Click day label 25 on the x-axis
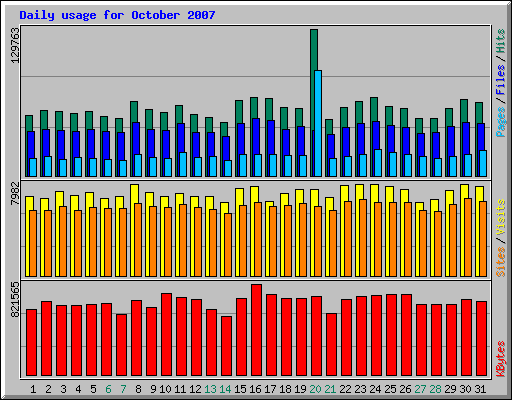Viewport: 512px width, 400px height. 390,389
